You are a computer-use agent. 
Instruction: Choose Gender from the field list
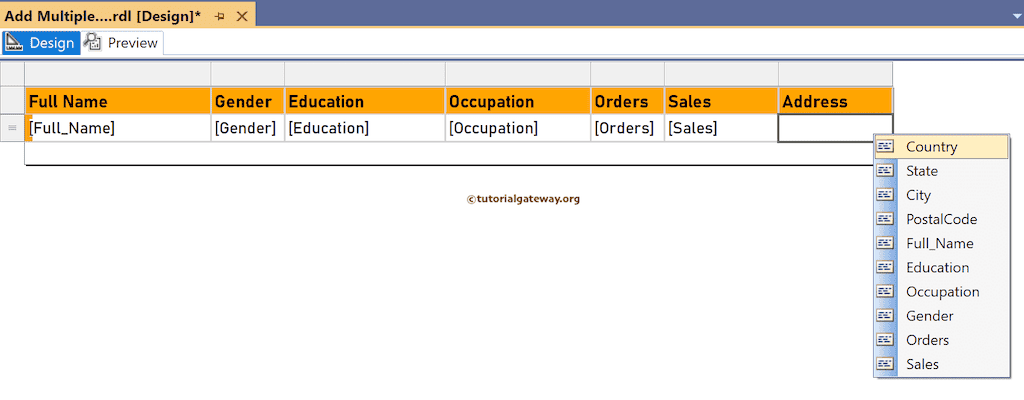coord(942,316)
